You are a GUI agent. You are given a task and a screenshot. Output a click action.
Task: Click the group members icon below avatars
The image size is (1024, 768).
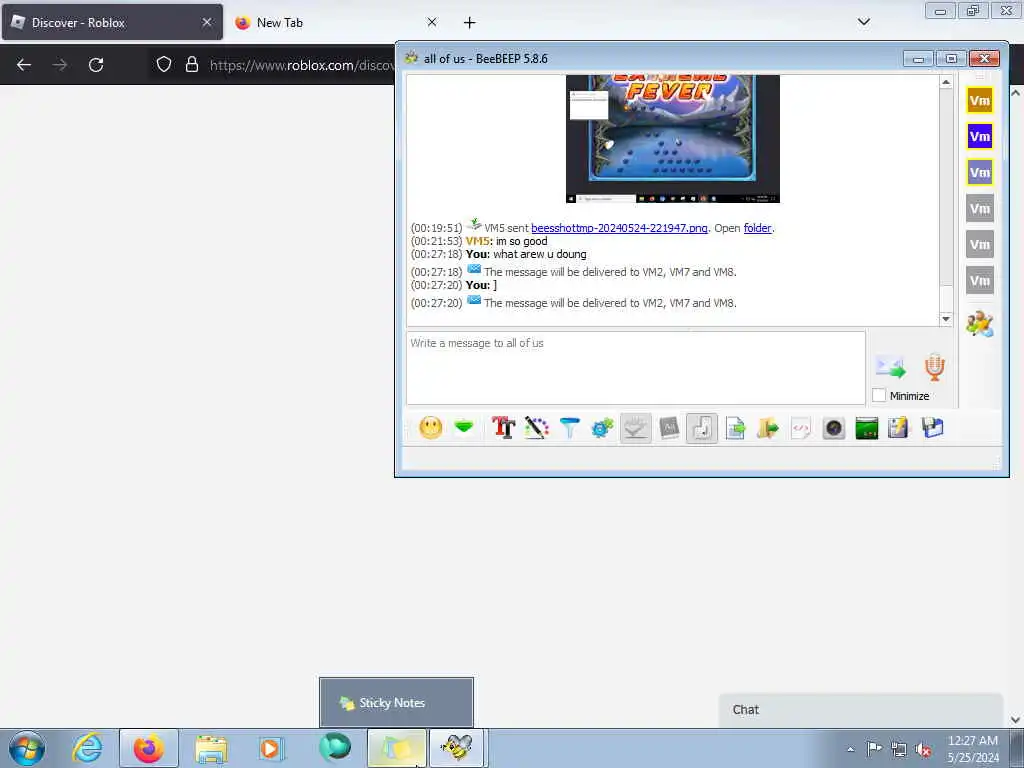[980, 324]
